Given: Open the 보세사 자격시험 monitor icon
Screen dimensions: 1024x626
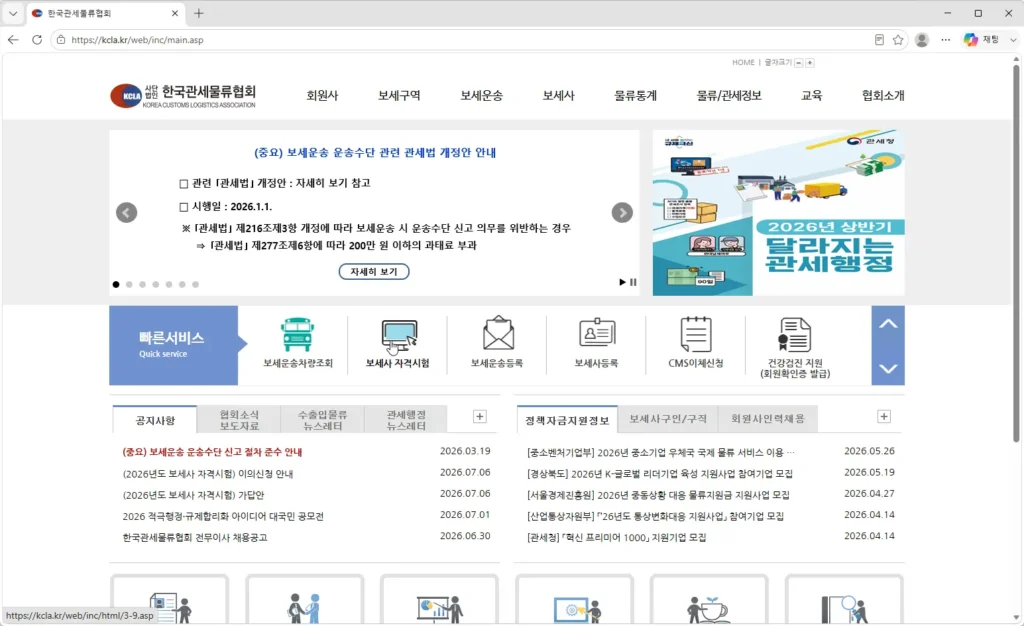Looking at the screenshot, I should (398, 336).
